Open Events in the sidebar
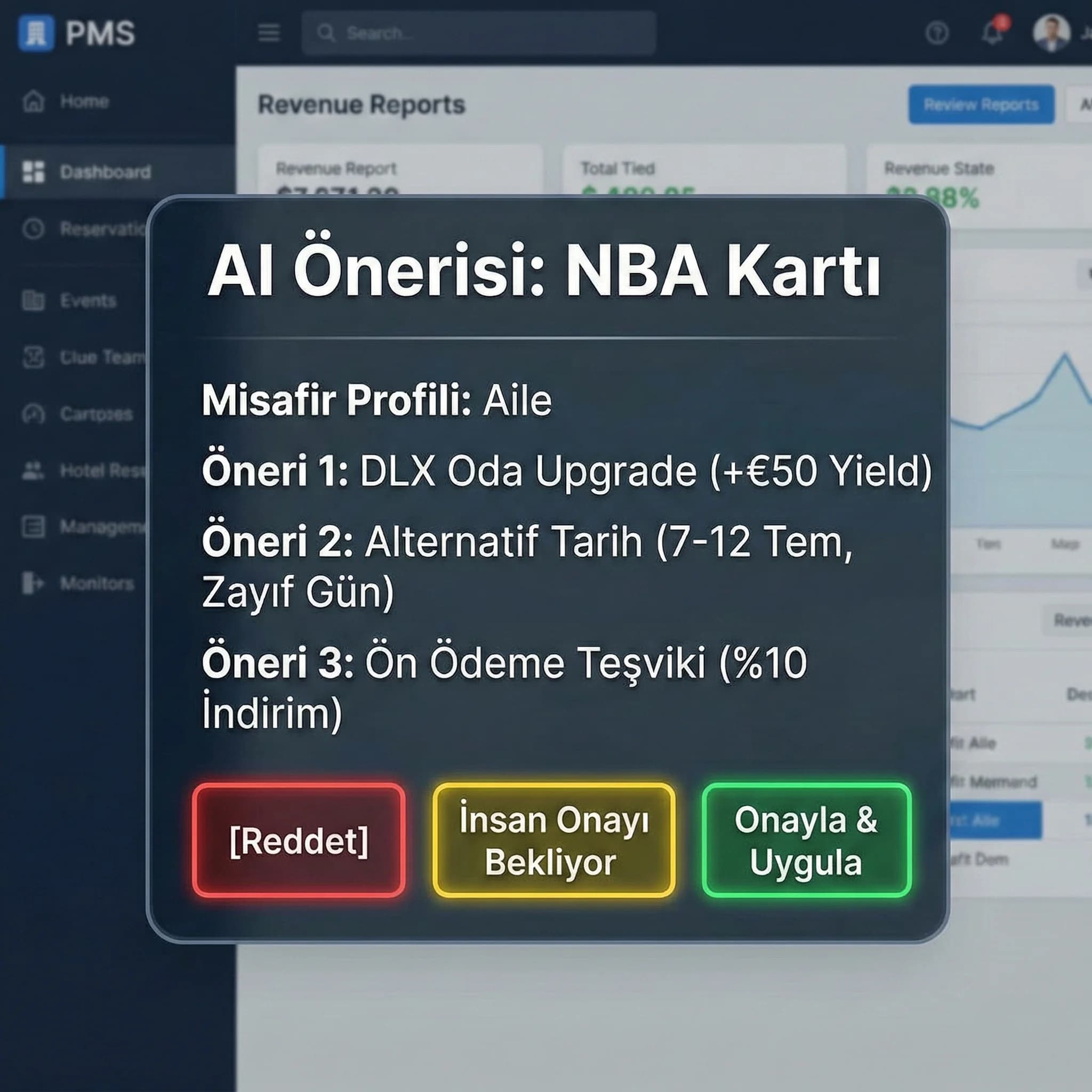The image size is (1092, 1092). [88, 300]
